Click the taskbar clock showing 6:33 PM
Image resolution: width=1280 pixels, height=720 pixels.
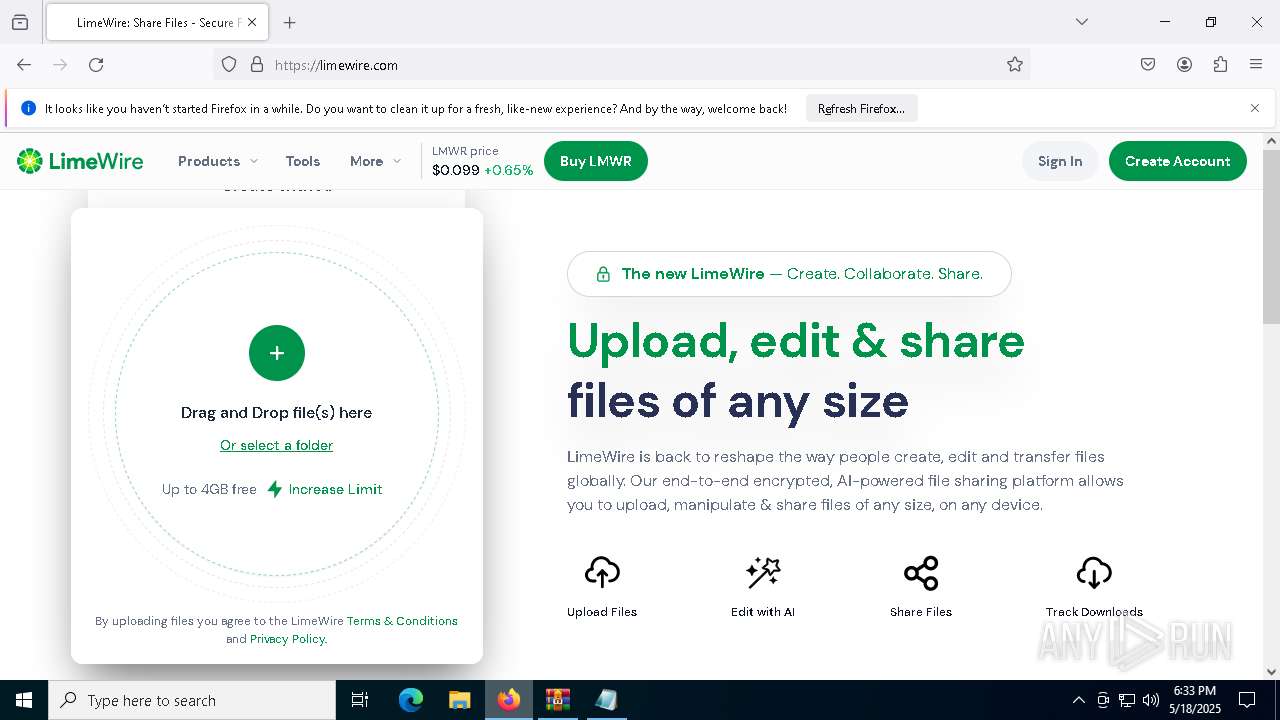[1196, 700]
